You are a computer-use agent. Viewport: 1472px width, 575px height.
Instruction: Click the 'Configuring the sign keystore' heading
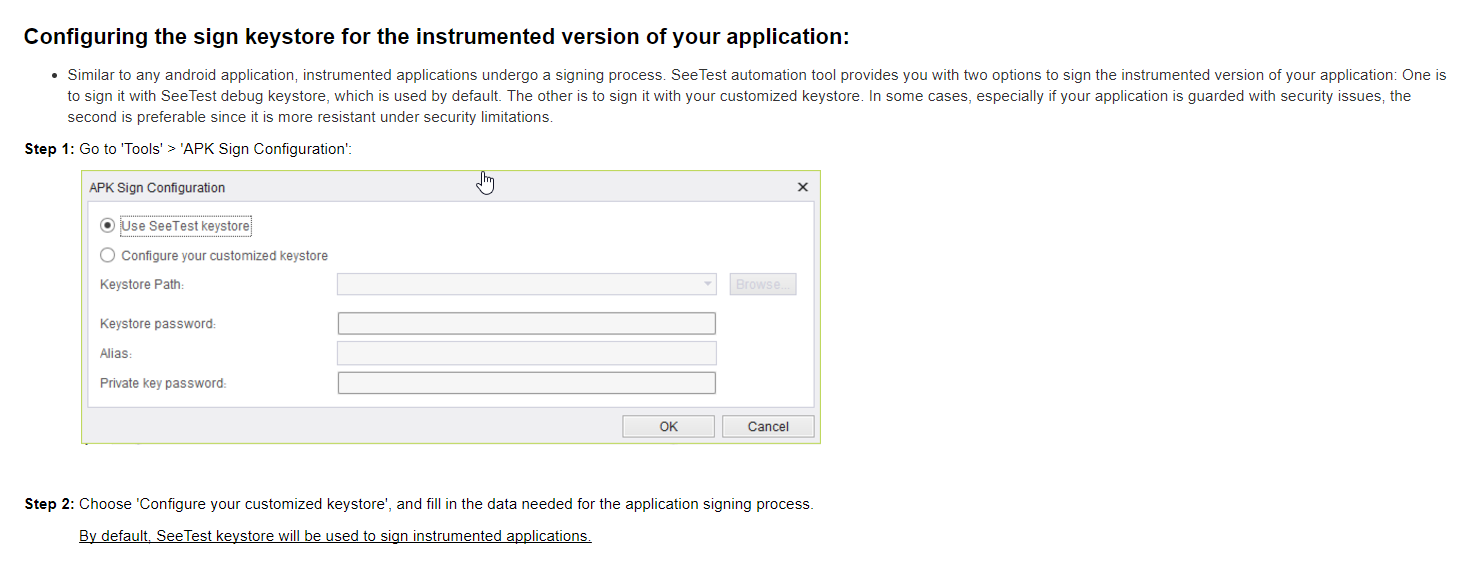(436, 37)
